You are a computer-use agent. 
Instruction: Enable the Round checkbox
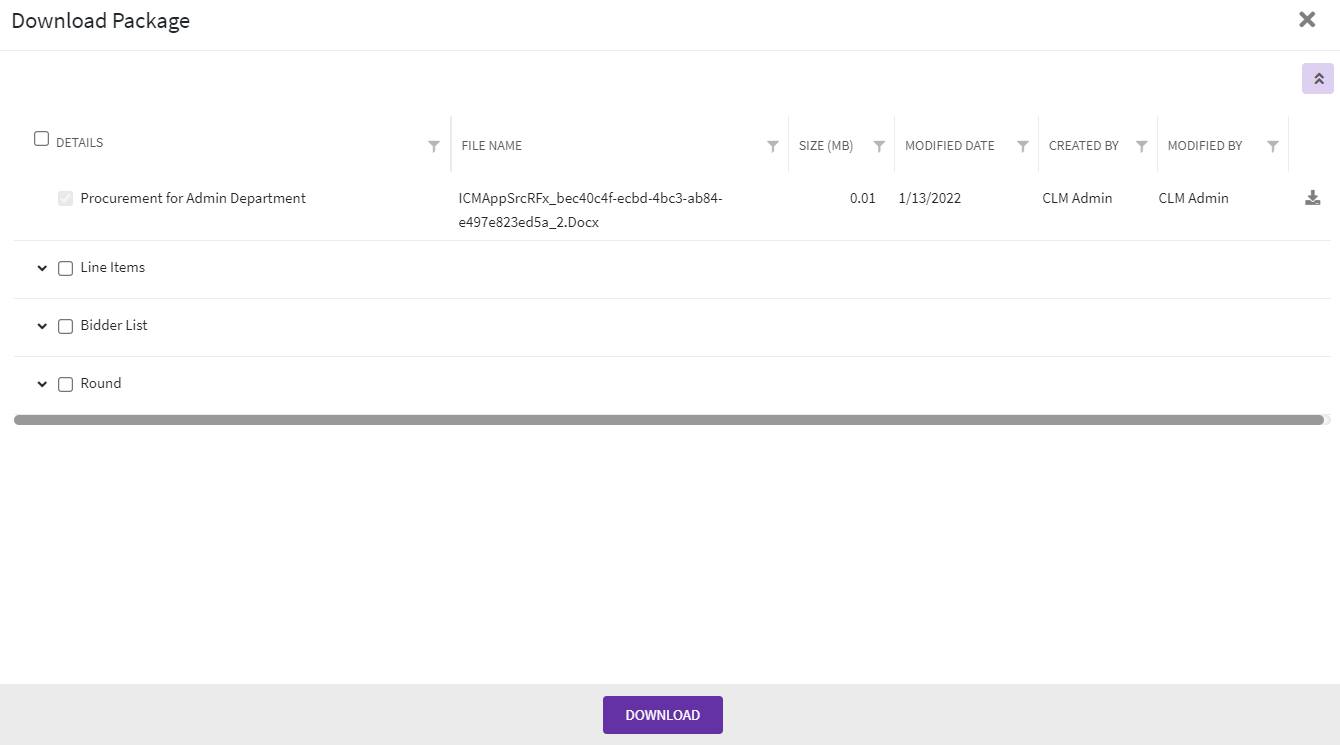point(66,384)
